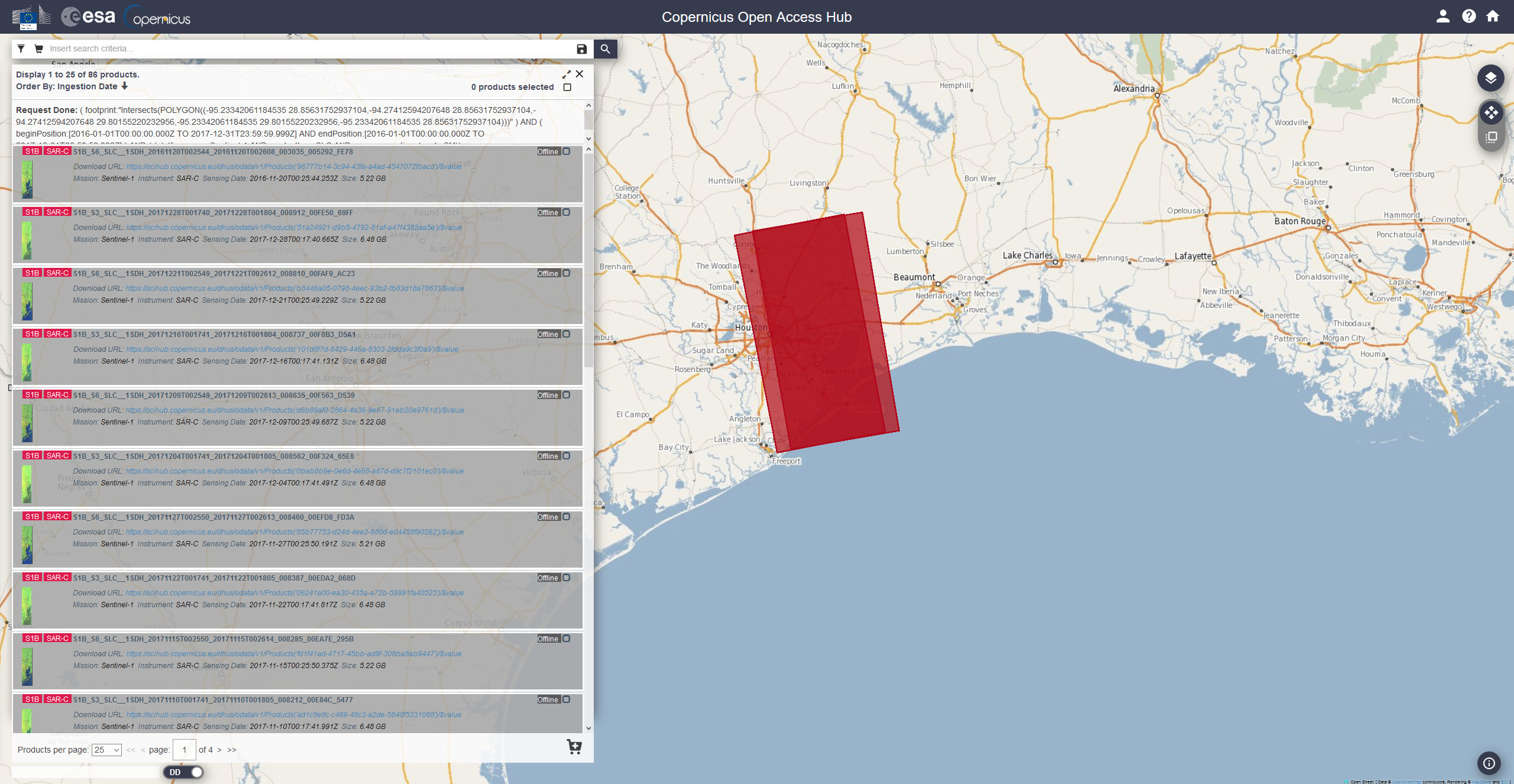Click Offline status of product 00EA7E_295B
Viewport: 1514px width, 784px height.
point(548,639)
